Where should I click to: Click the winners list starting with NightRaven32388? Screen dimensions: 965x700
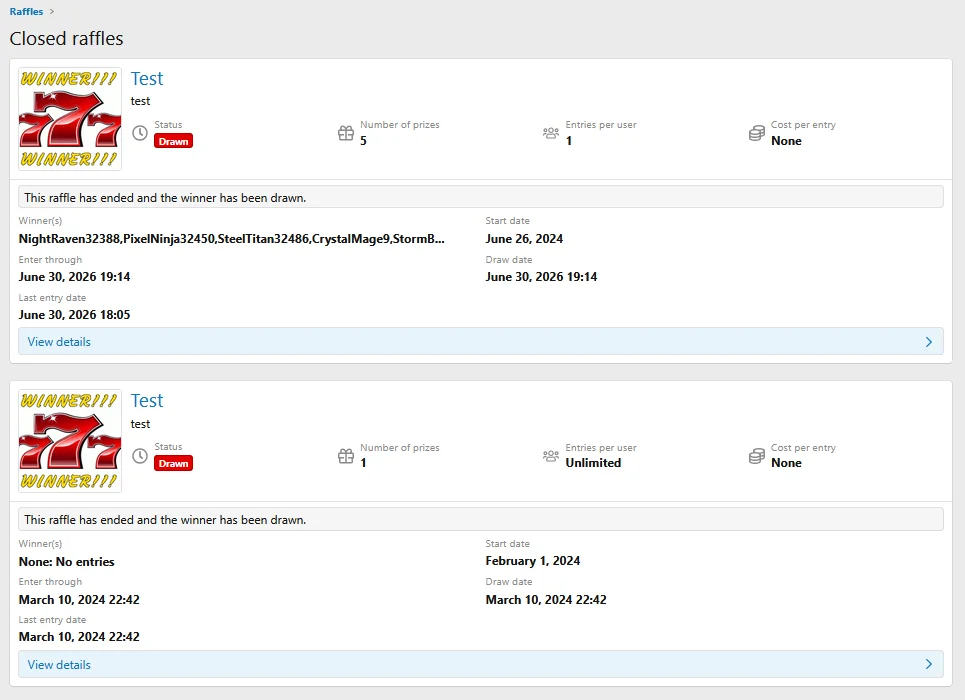[231, 239]
